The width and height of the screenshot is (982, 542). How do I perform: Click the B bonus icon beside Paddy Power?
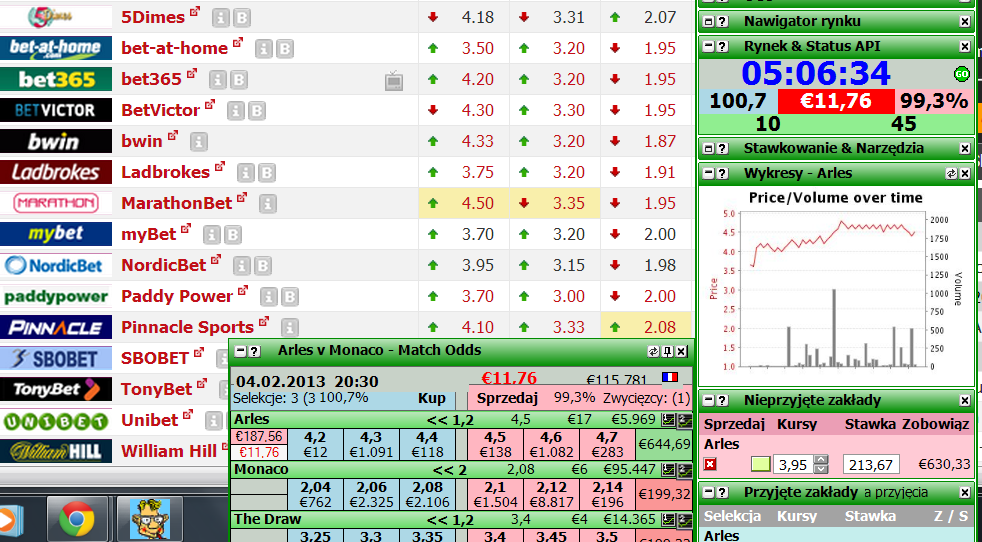[x=290, y=297]
